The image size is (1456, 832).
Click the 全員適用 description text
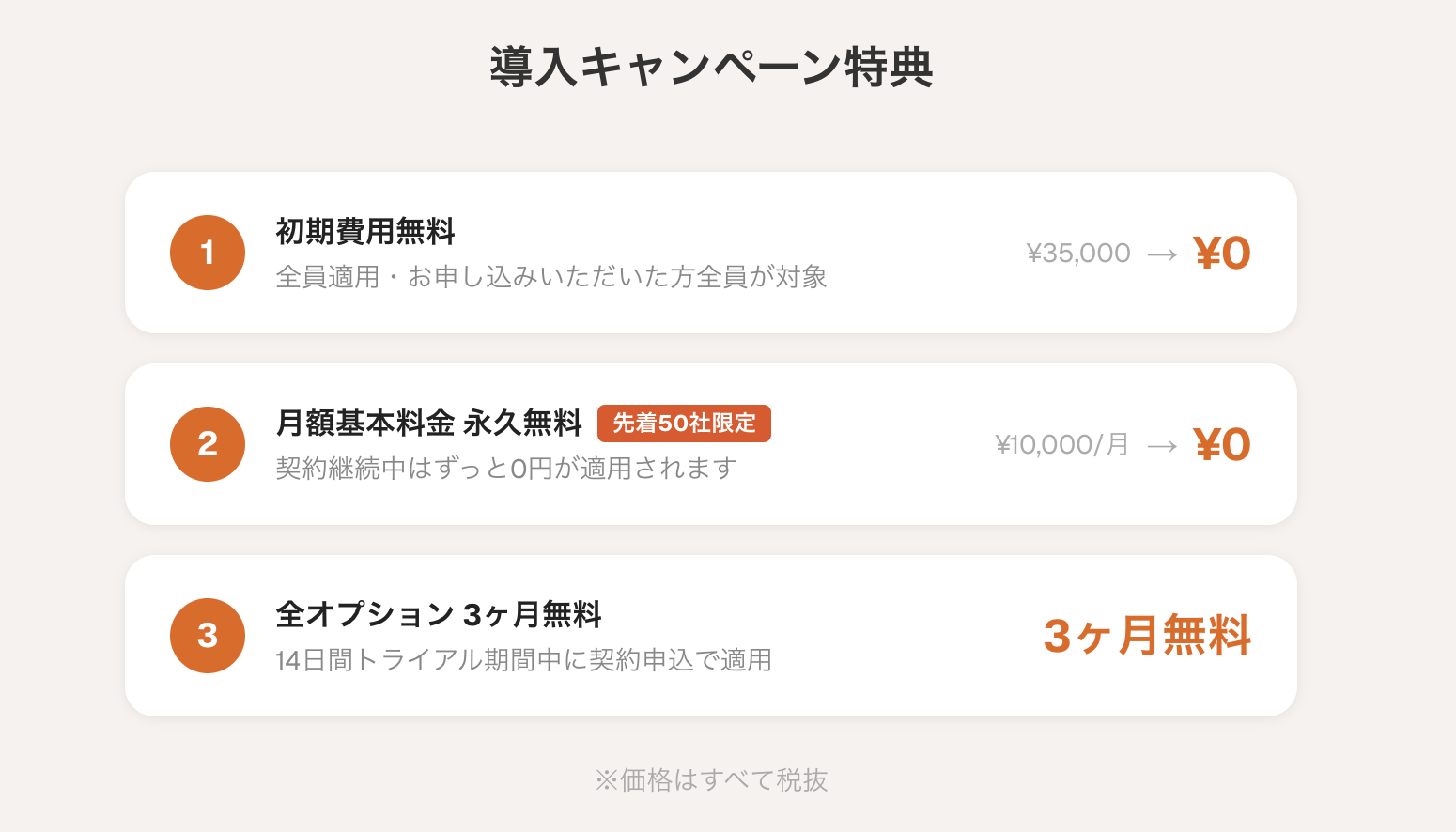tap(551, 277)
